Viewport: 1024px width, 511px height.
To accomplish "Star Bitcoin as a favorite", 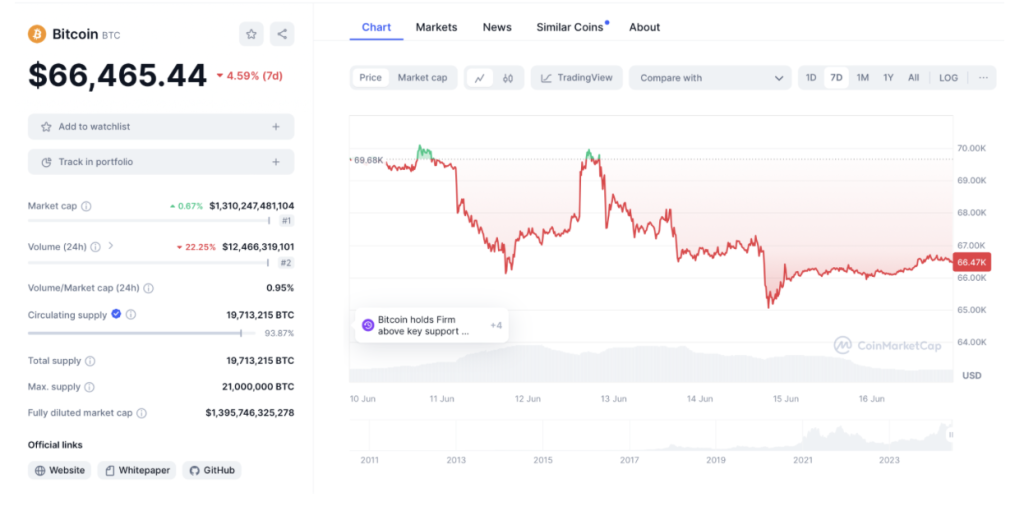I will (251, 34).
